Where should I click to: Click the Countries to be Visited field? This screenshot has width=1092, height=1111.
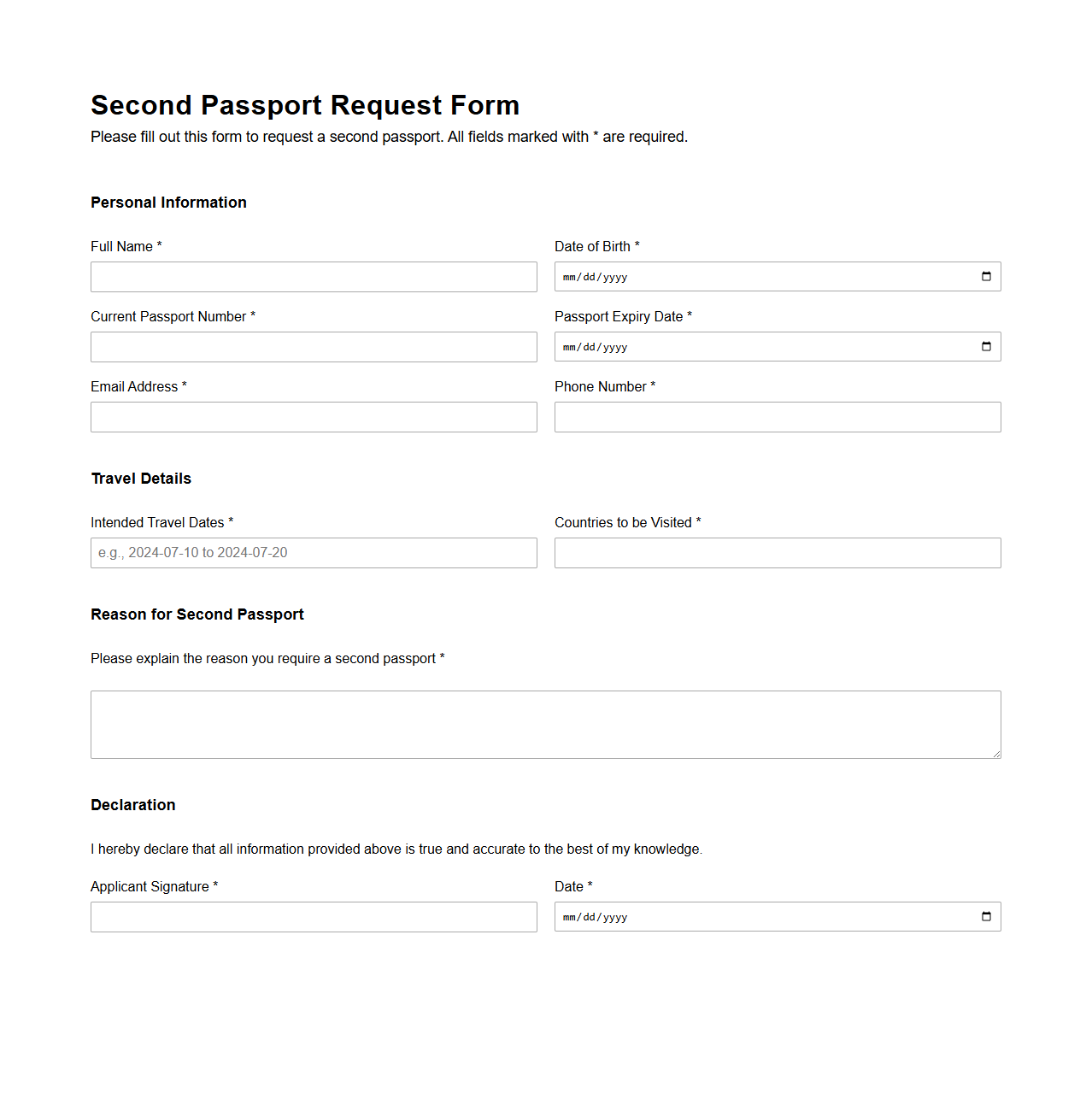pos(777,552)
